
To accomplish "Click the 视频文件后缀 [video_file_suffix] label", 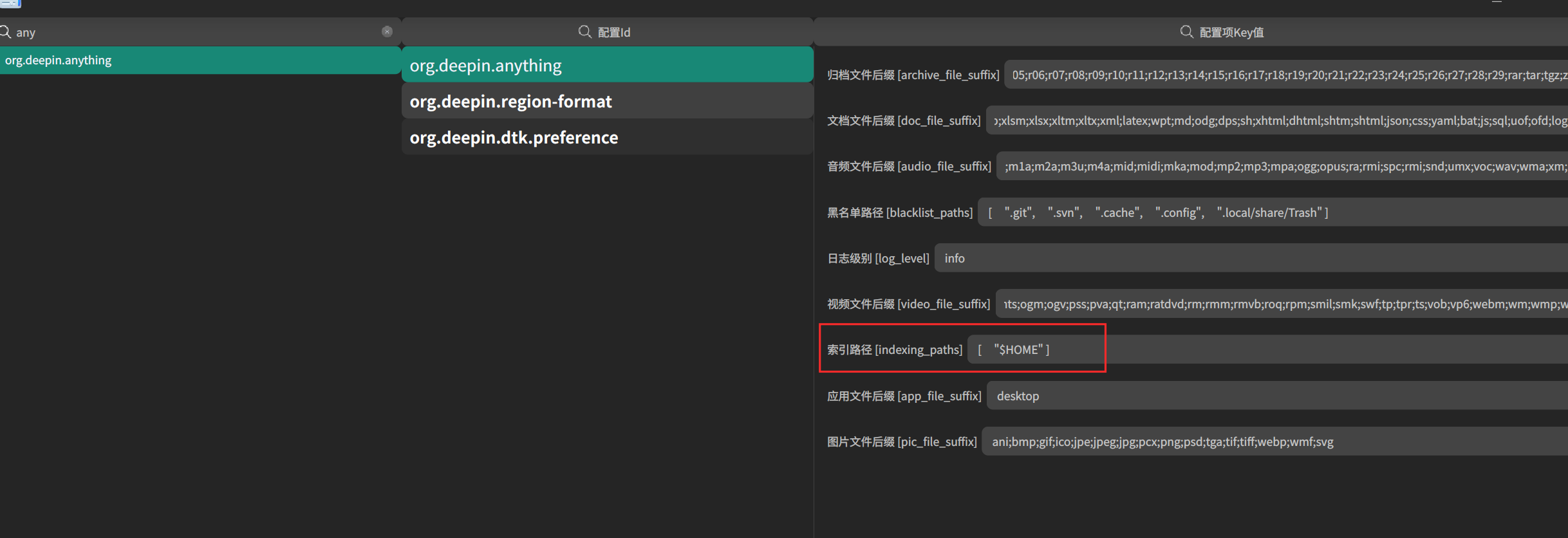I will [908, 304].
